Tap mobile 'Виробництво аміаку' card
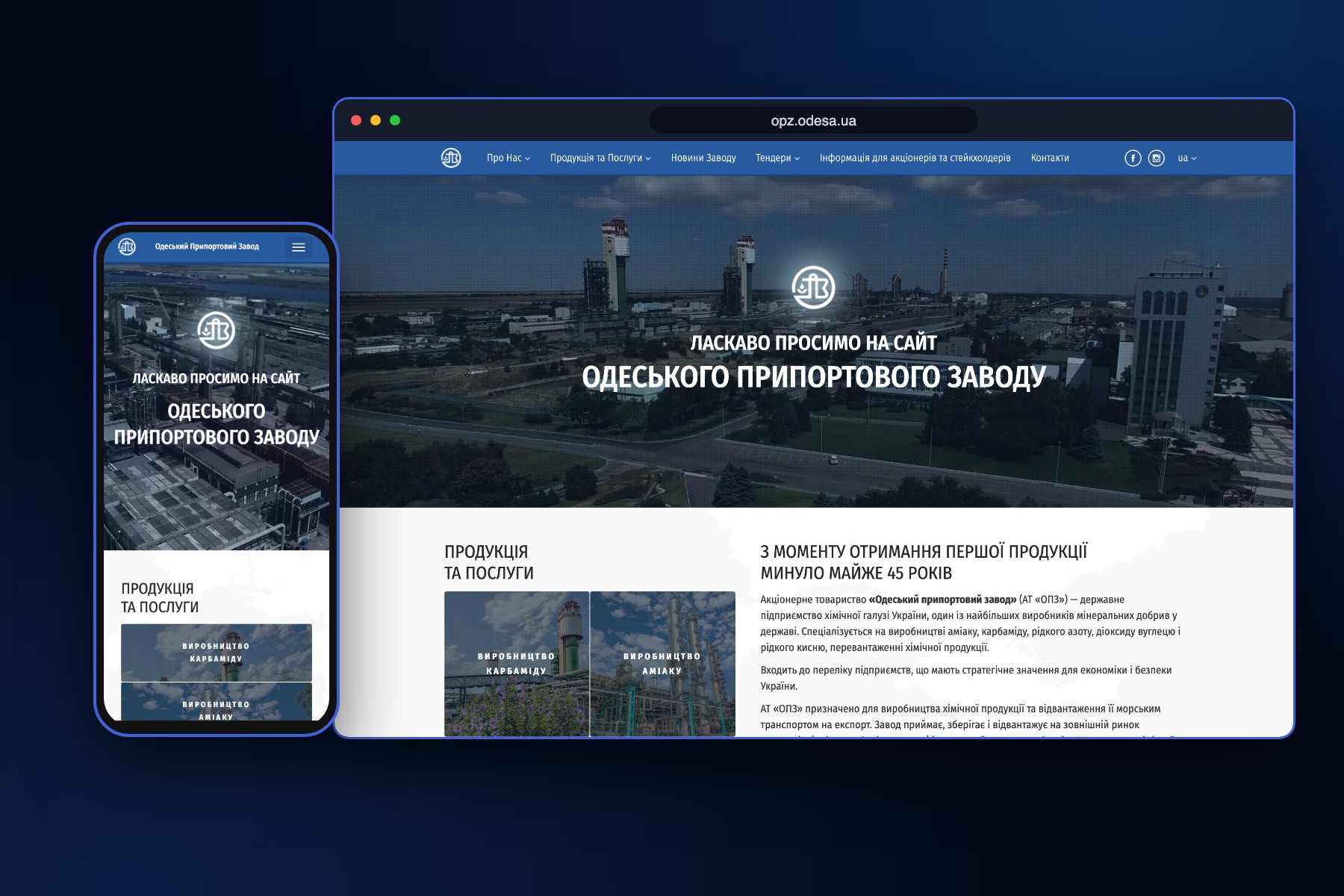The image size is (1344, 896). click(x=217, y=702)
